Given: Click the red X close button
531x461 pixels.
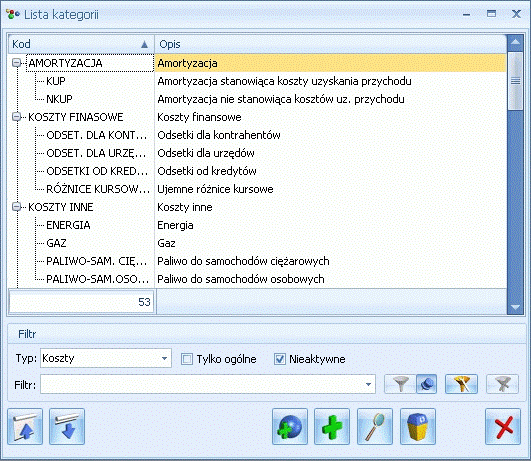Looking at the screenshot, I should (x=503, y=427).
